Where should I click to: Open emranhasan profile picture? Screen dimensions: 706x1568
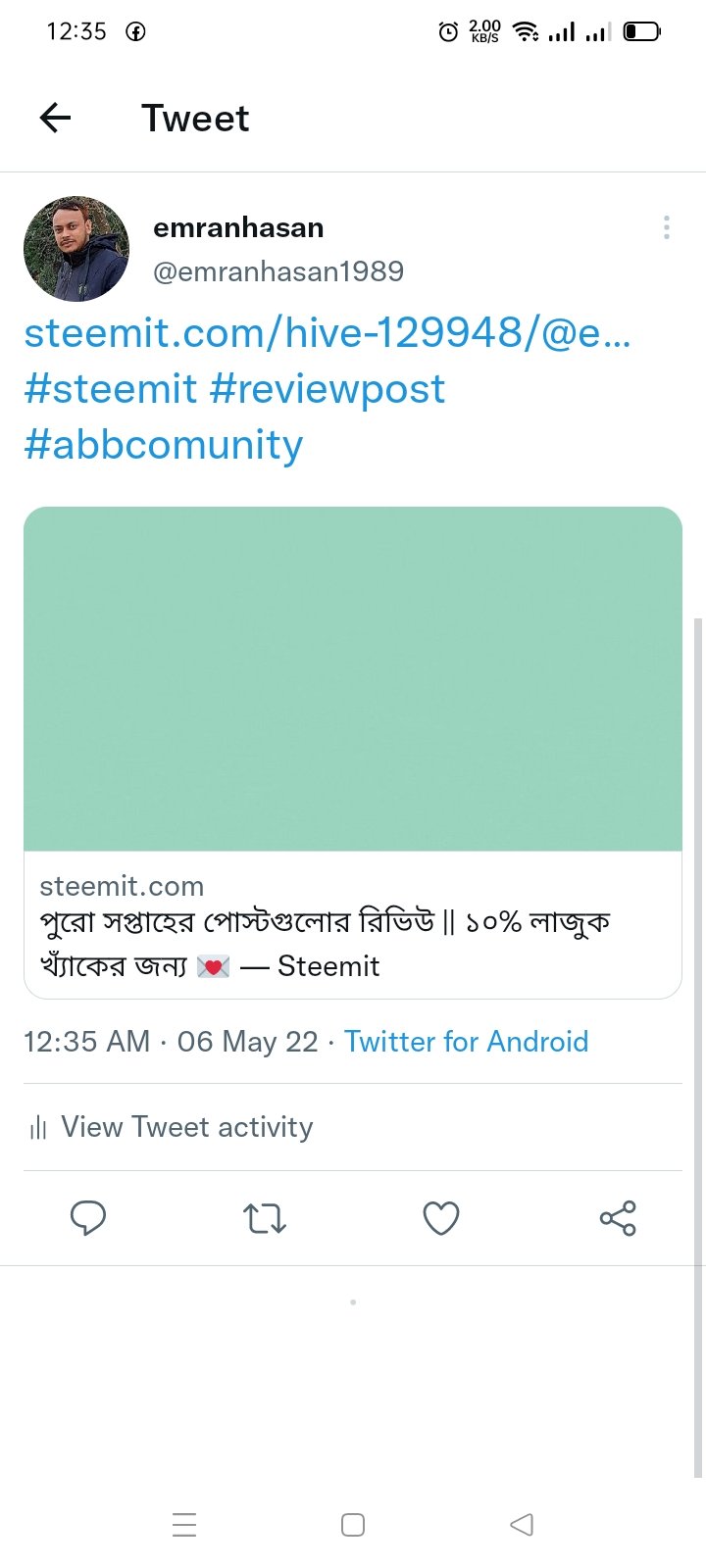[76, 249]
